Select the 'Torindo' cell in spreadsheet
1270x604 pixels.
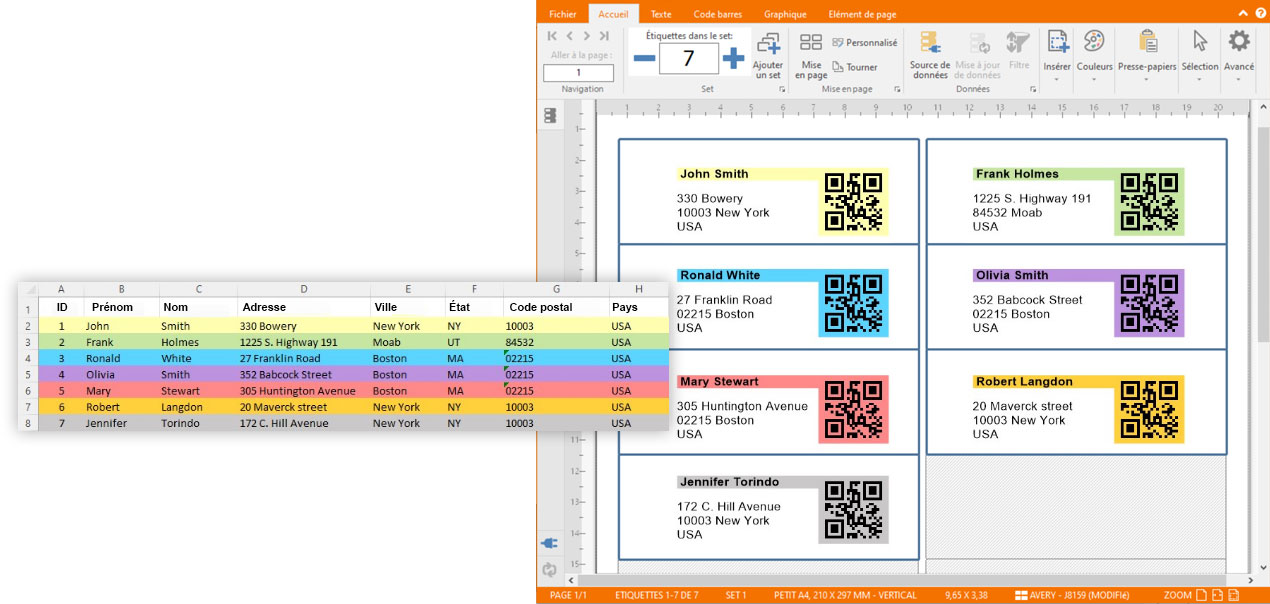(198, 423)
